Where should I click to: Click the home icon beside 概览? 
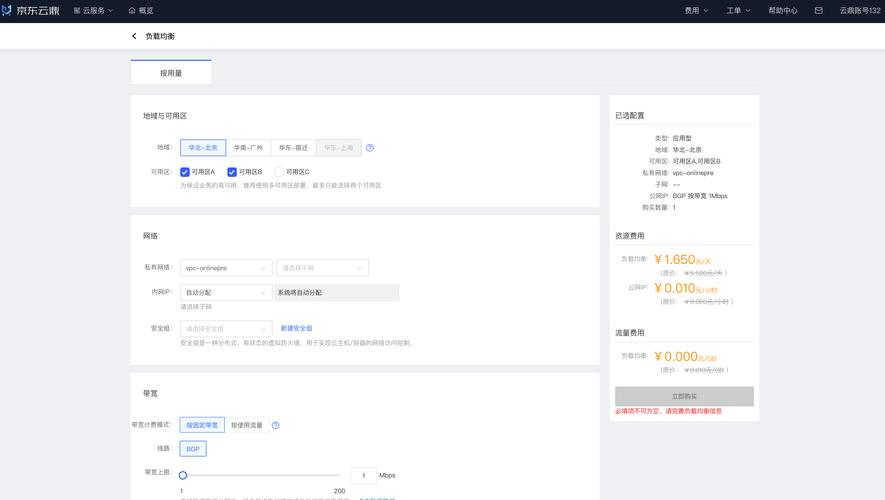132,10
